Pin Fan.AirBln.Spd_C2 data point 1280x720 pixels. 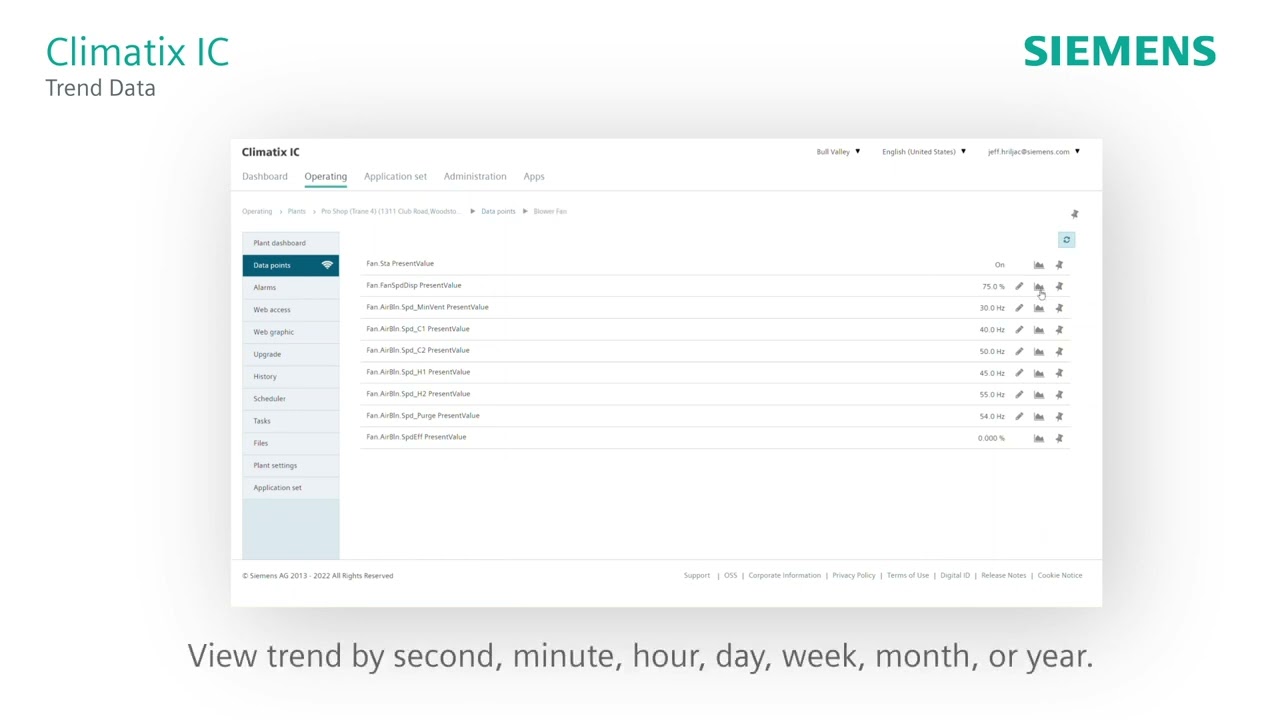coord(1059,352)
